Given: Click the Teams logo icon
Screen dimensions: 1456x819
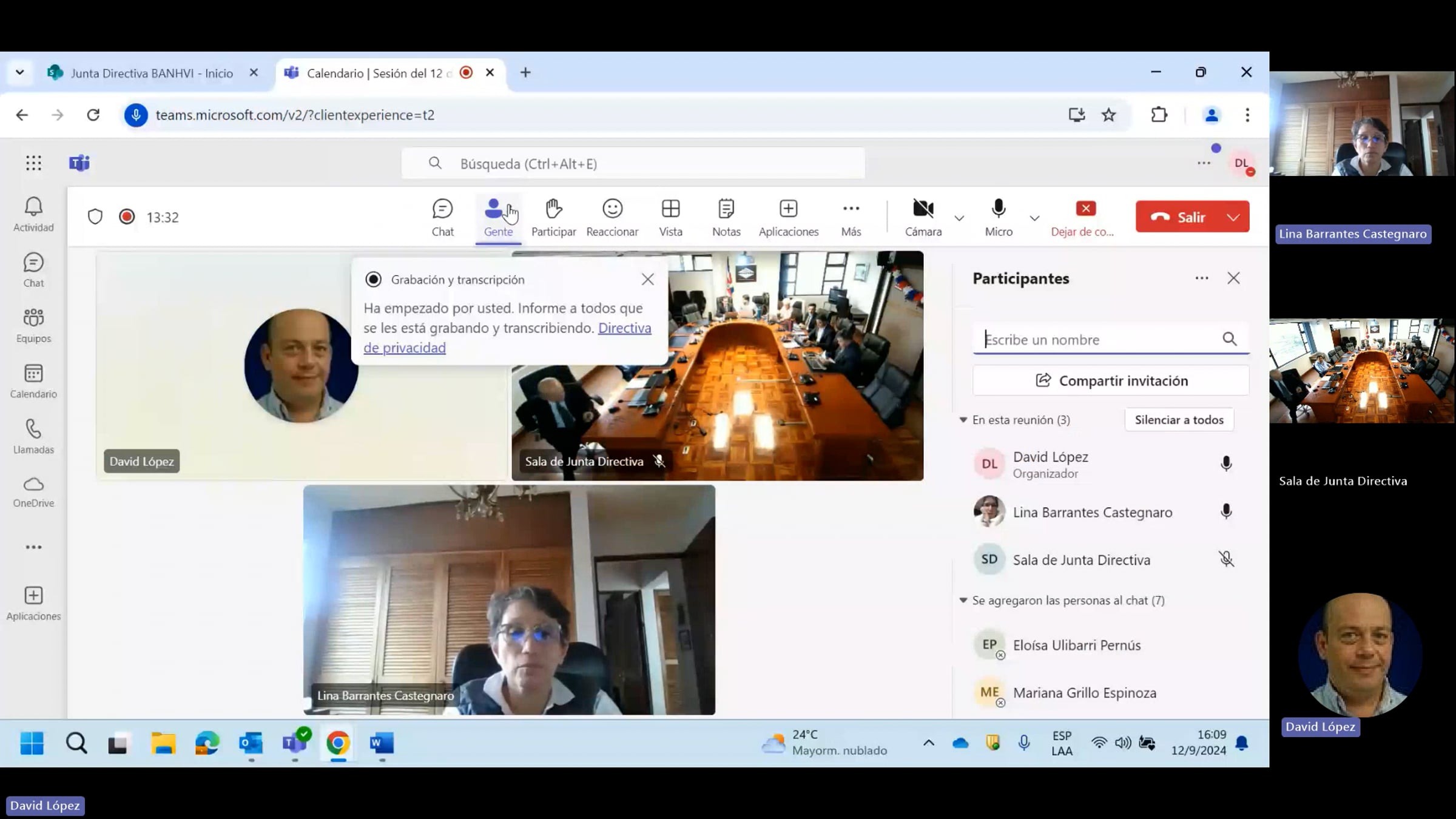Looking at the screenshot, I should coord(79,163).
